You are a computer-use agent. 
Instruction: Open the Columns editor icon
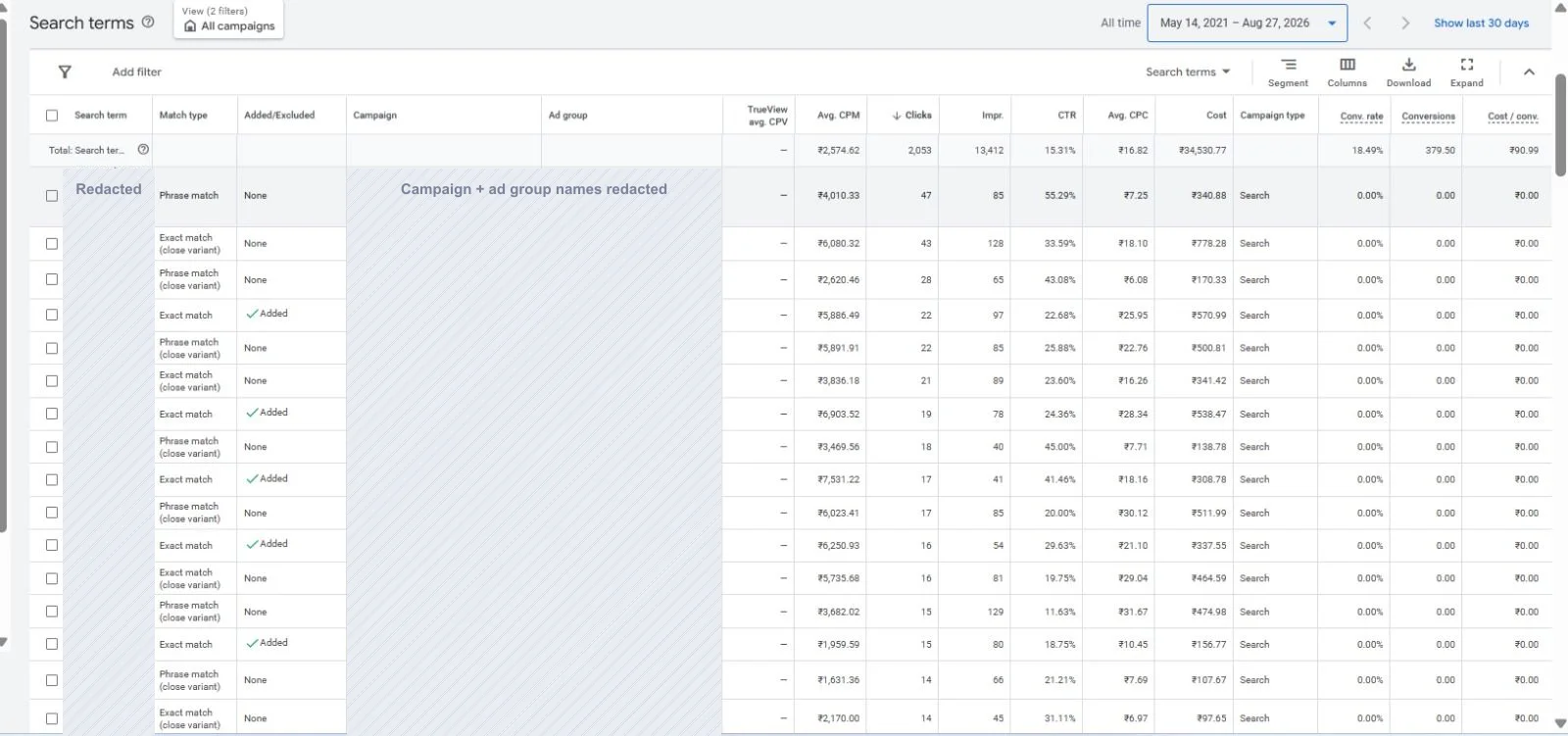[1347, 65]
